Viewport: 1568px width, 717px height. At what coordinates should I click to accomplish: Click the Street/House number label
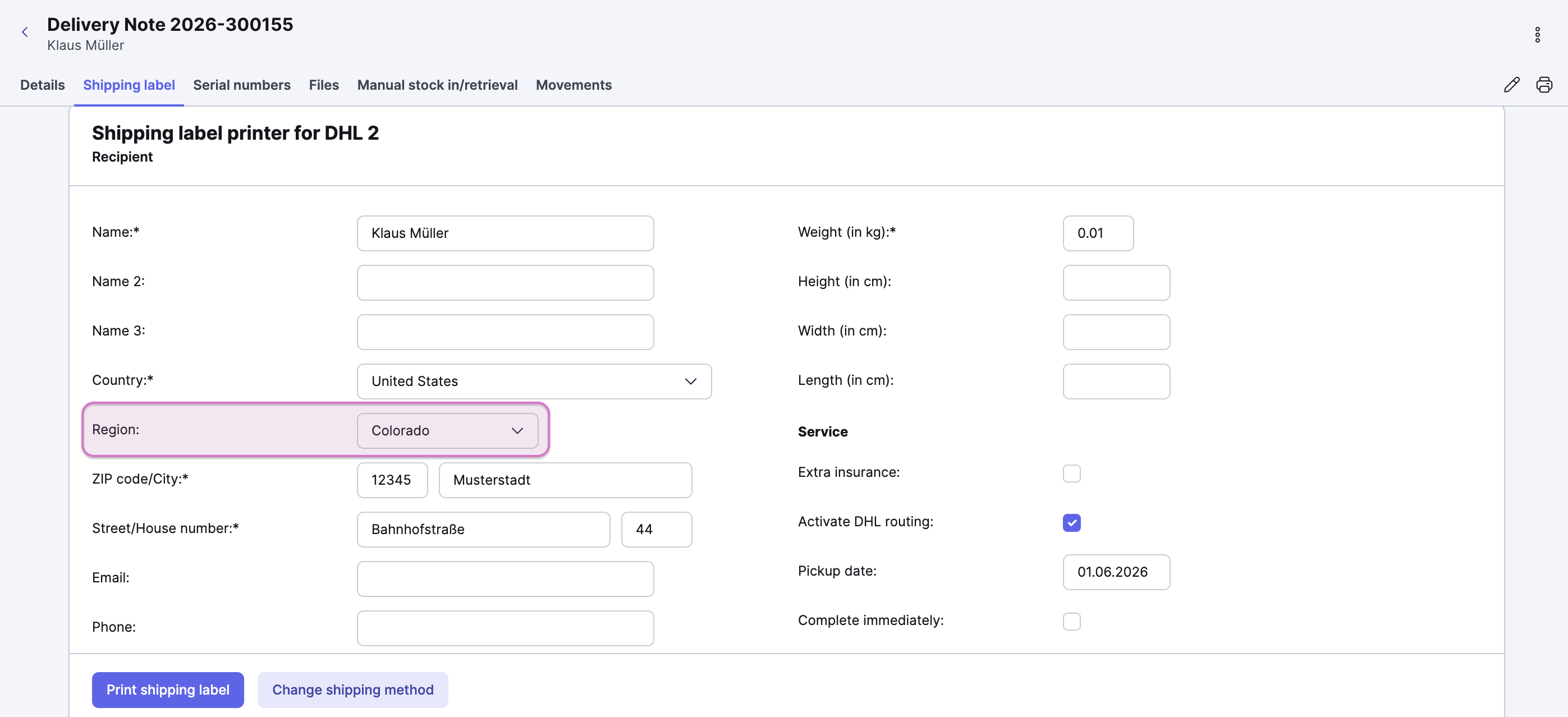pyautogui.click(x=165, y=528)
